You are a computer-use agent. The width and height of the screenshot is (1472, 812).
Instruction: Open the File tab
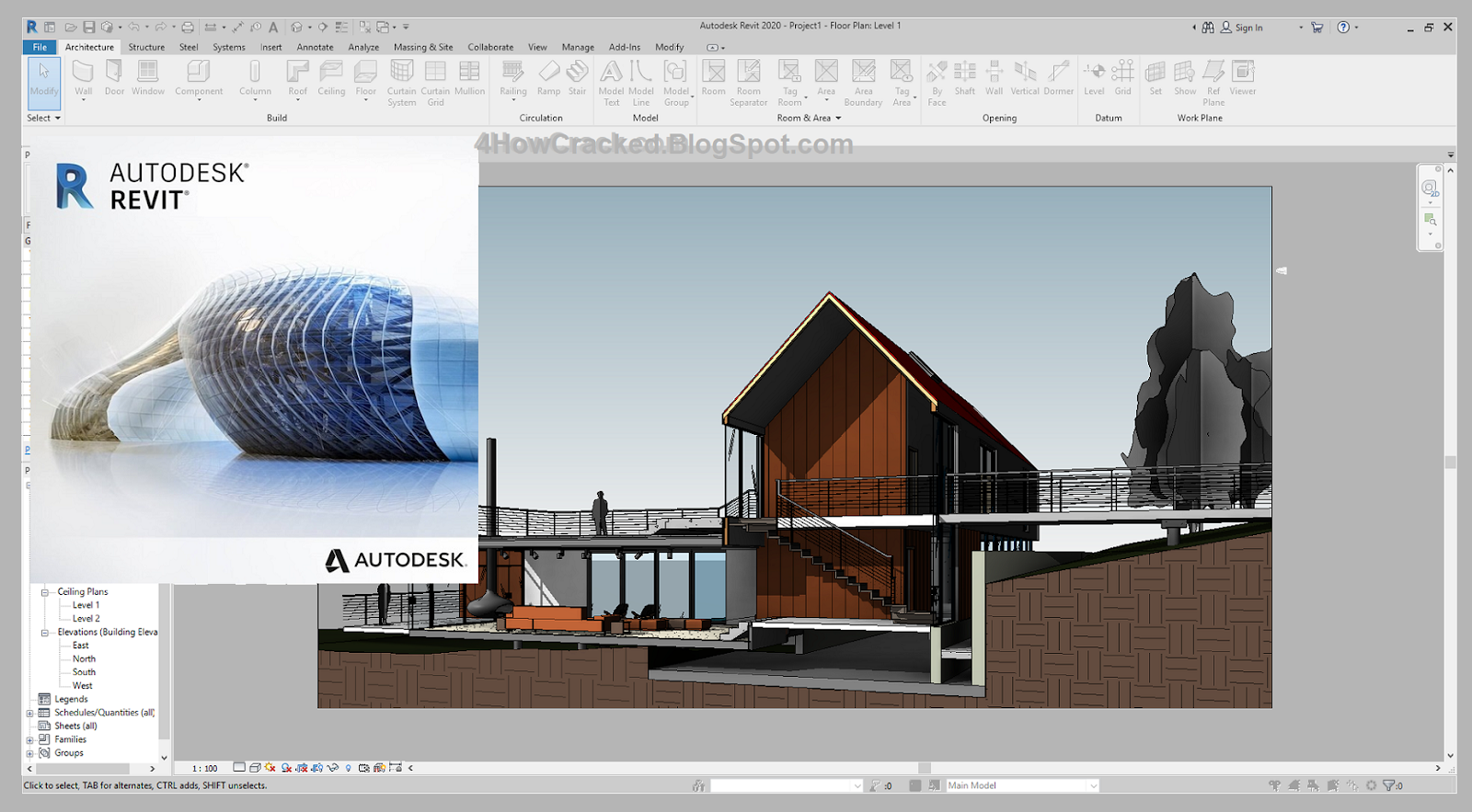(x=40, y=47)
